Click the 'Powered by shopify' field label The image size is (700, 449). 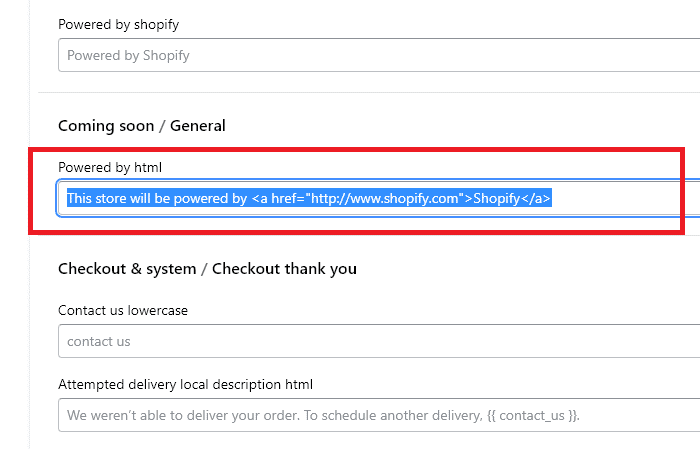pyautogui.click(x=118, y=24)
